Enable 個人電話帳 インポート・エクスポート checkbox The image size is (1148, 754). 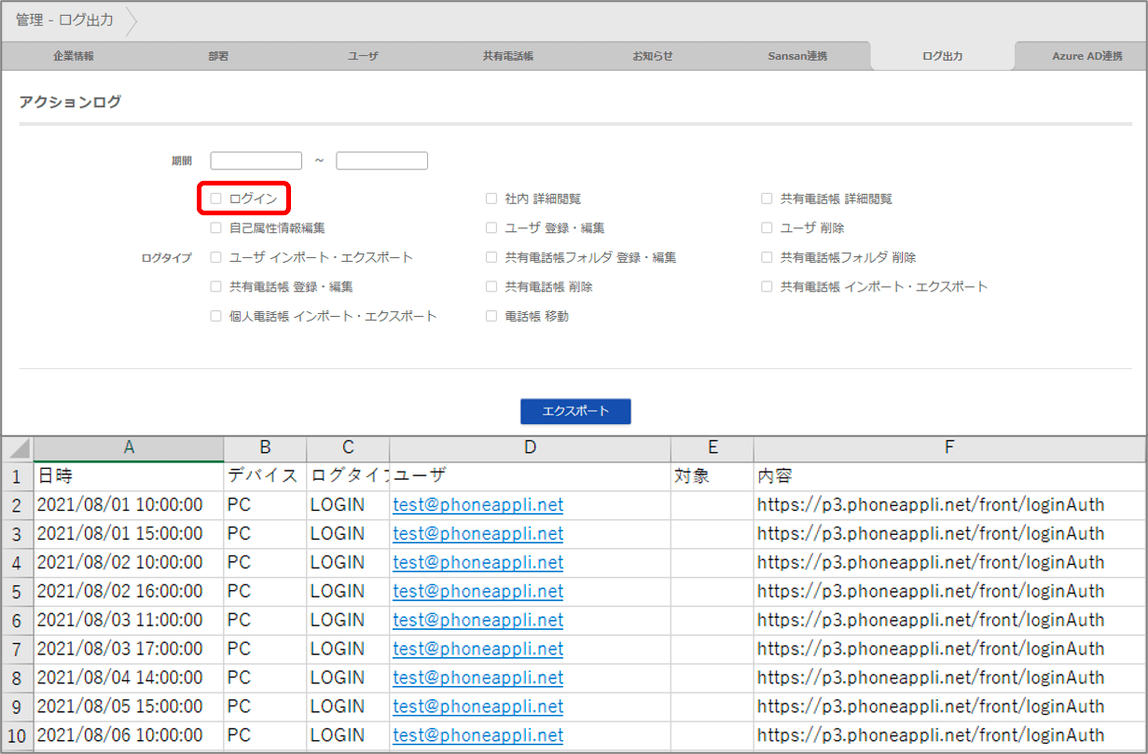pos(215,316)
